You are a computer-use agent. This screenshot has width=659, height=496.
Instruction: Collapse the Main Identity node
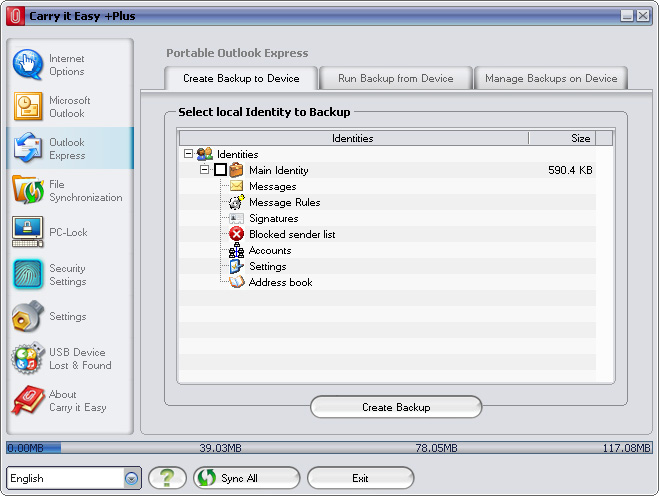[204, 170]
